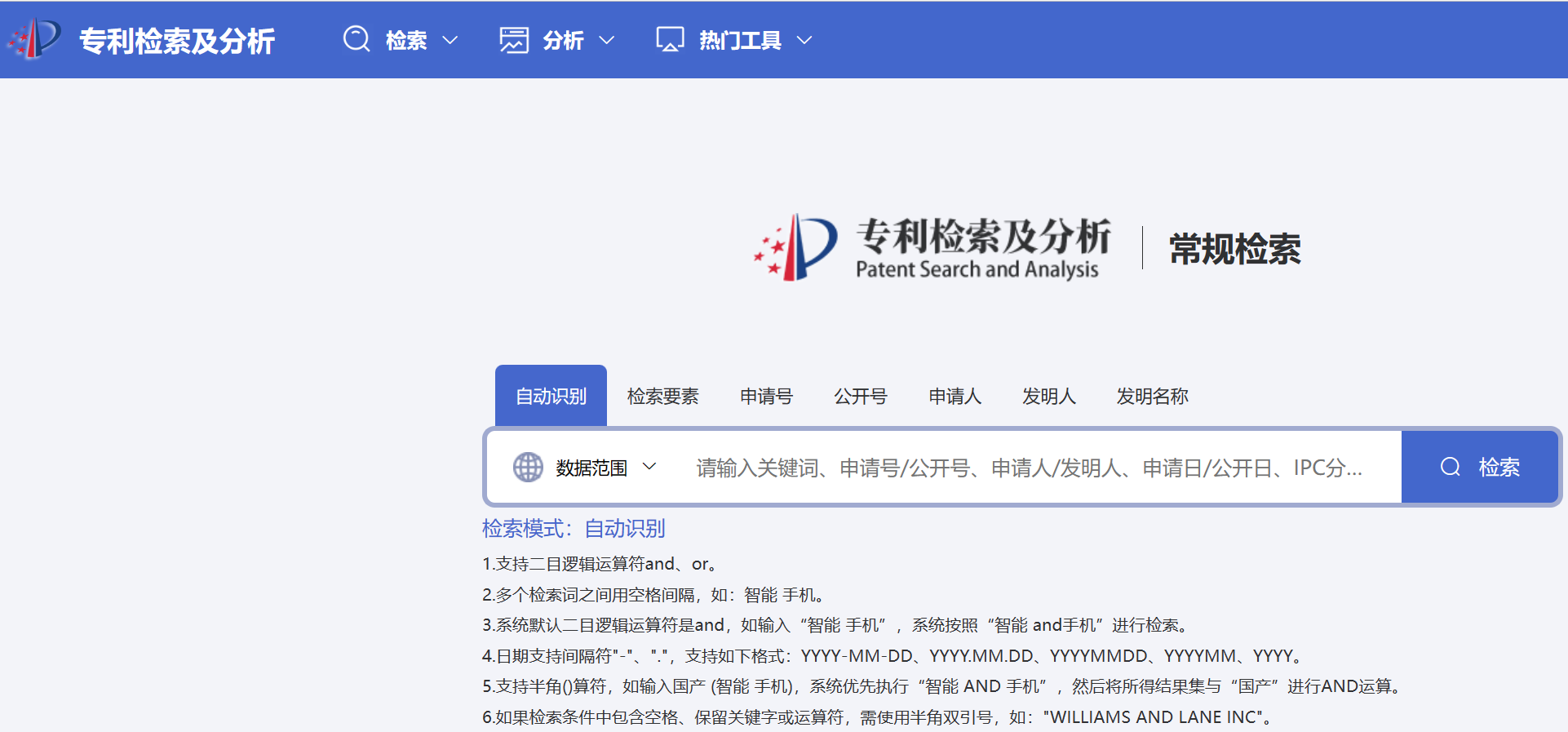Click the blue 检索 search button
Screen dimensions: 1568x732
pos(1479,467)
